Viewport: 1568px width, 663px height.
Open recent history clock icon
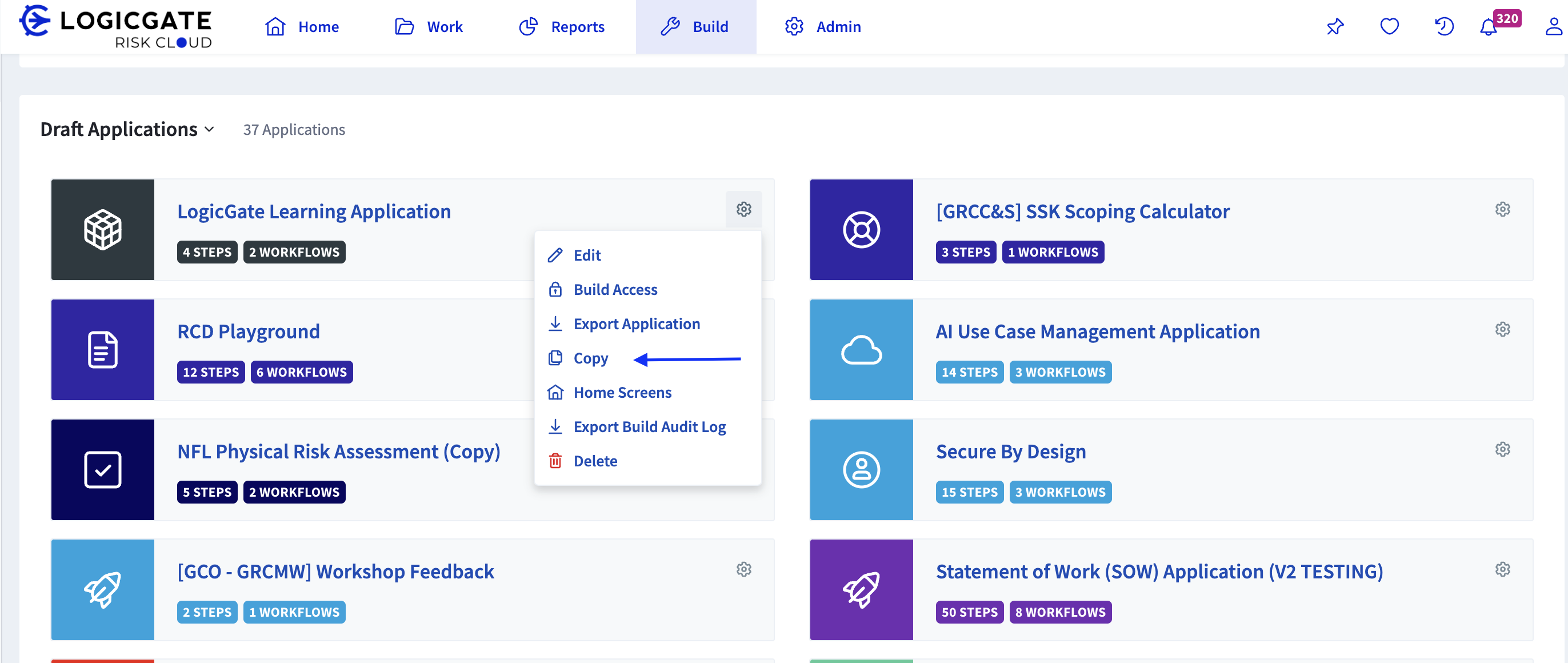coord(1444,27)
